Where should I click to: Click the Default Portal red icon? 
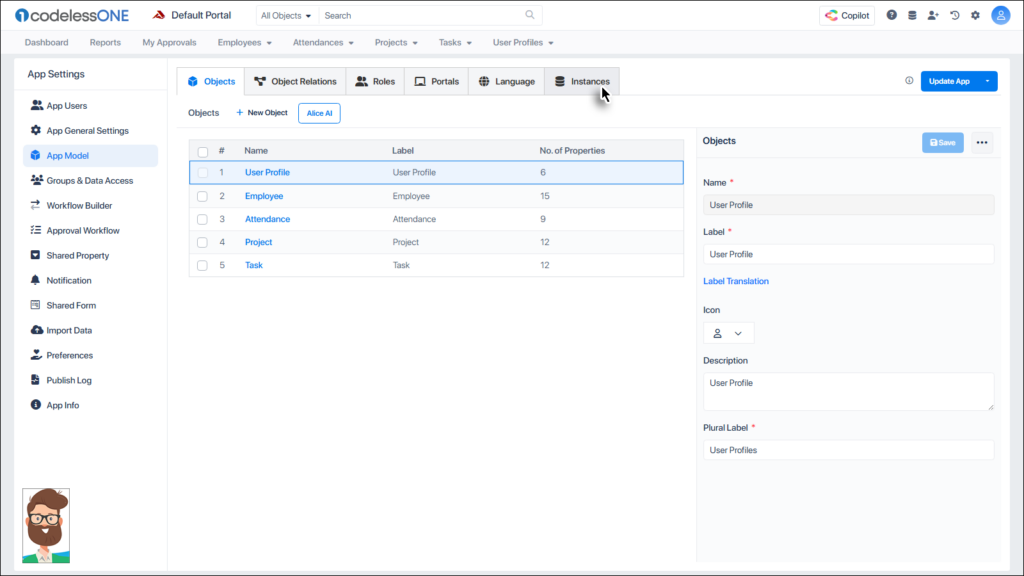tap(159, 15)
